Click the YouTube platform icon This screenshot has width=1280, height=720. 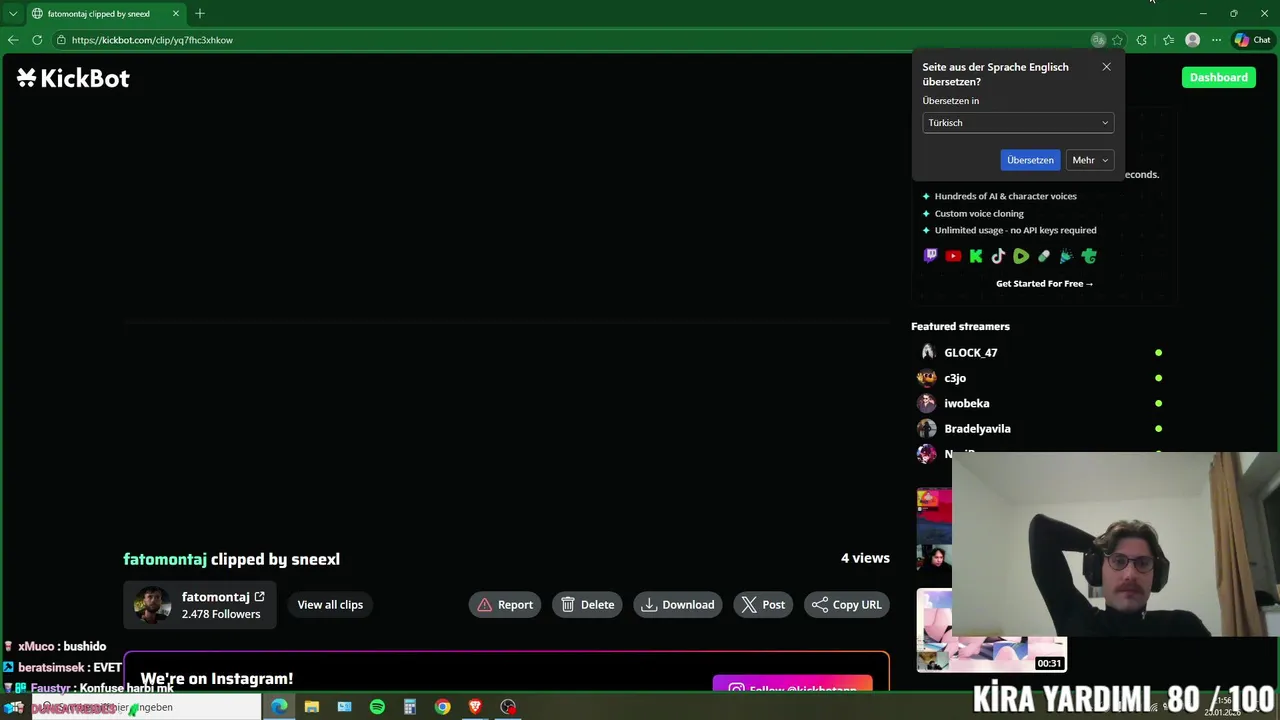point(953,256)
